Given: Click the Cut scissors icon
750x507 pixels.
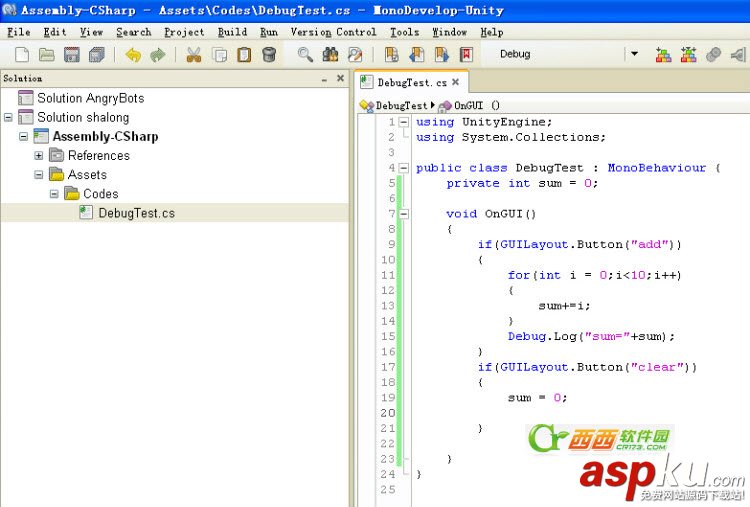Looking at the screenshot, I should coord(194,55).
